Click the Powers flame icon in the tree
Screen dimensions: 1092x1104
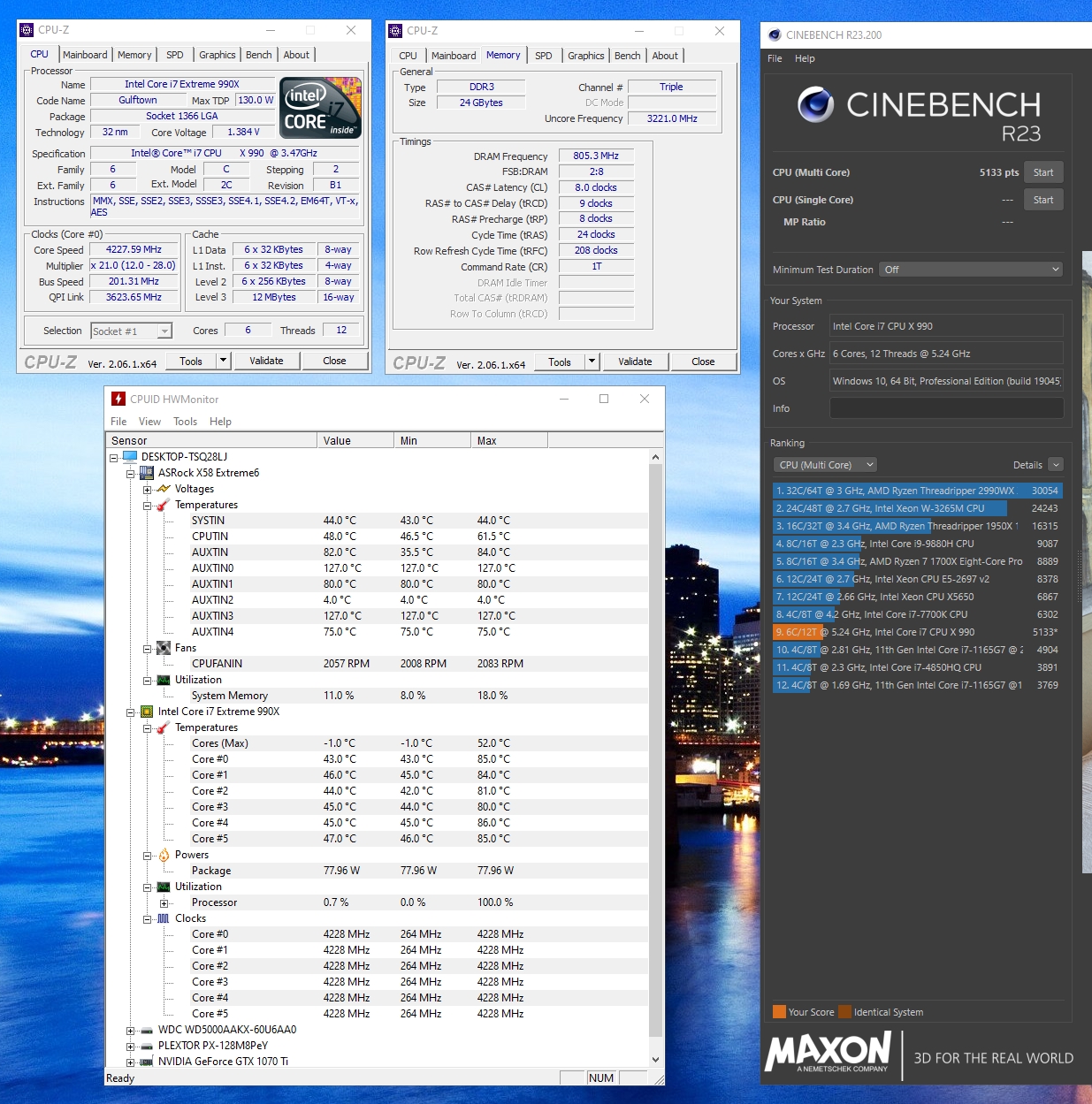point(164,855)
